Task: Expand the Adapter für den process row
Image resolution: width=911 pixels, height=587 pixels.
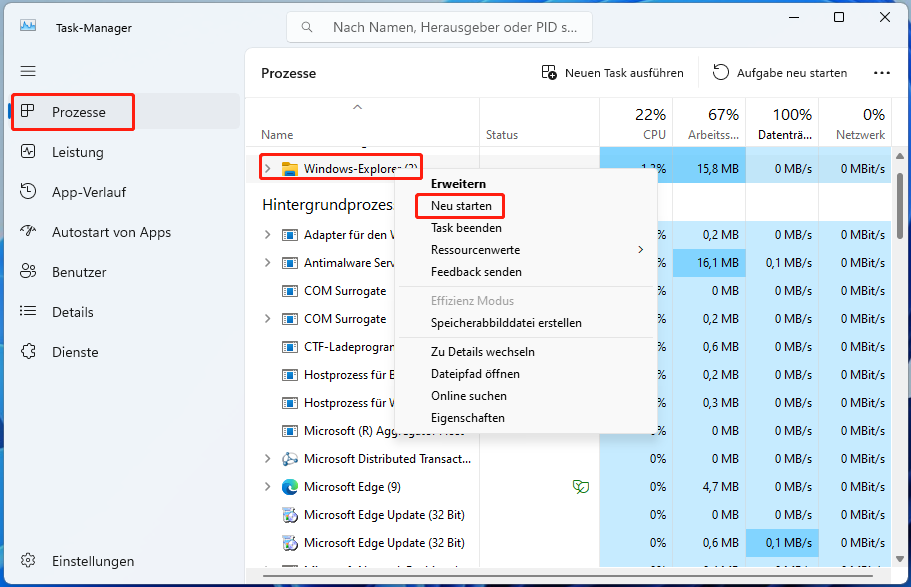Action: pyautogui.click(x=268, y=235)
